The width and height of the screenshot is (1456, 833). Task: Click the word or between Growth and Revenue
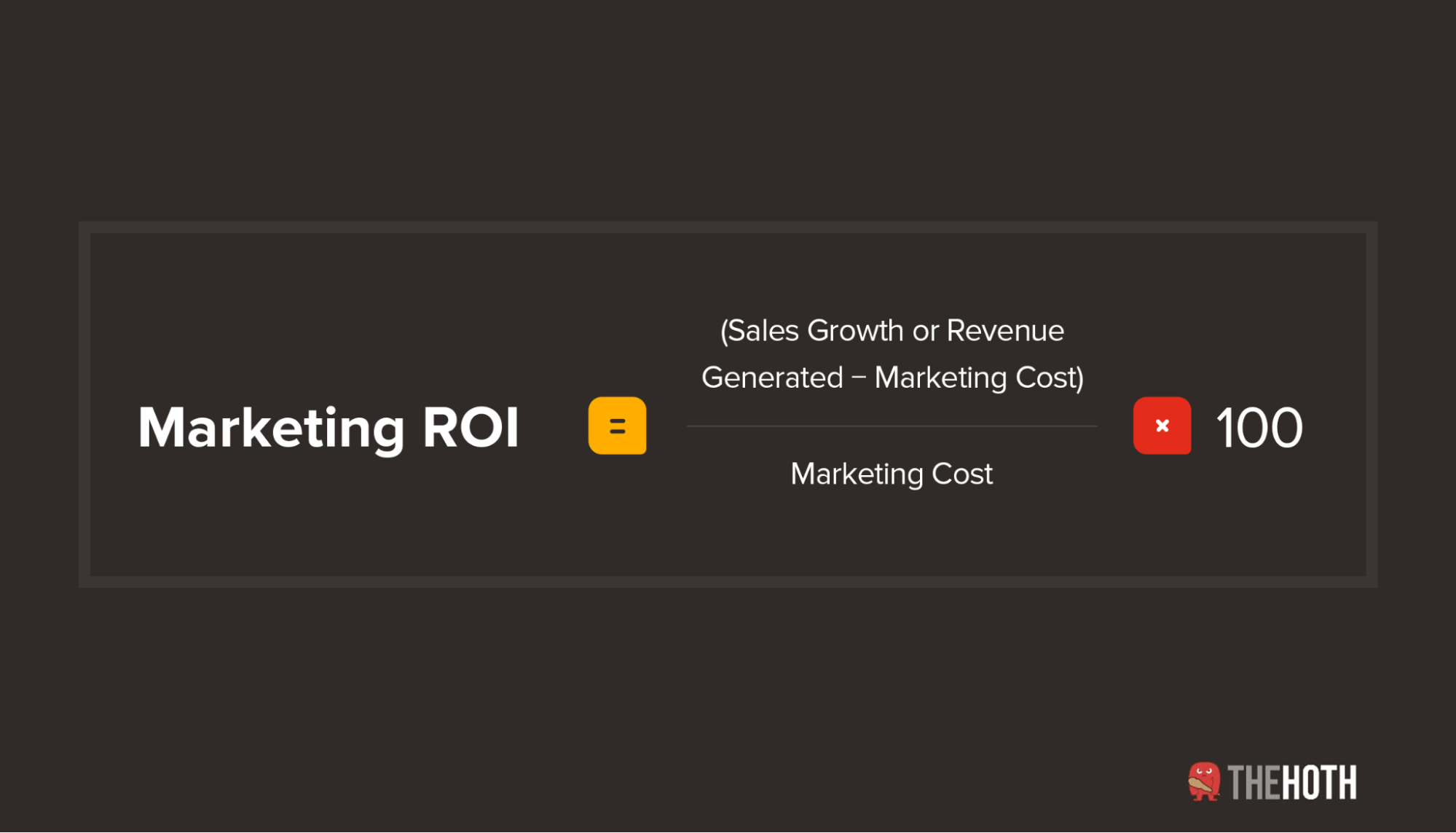coord(925,332)
